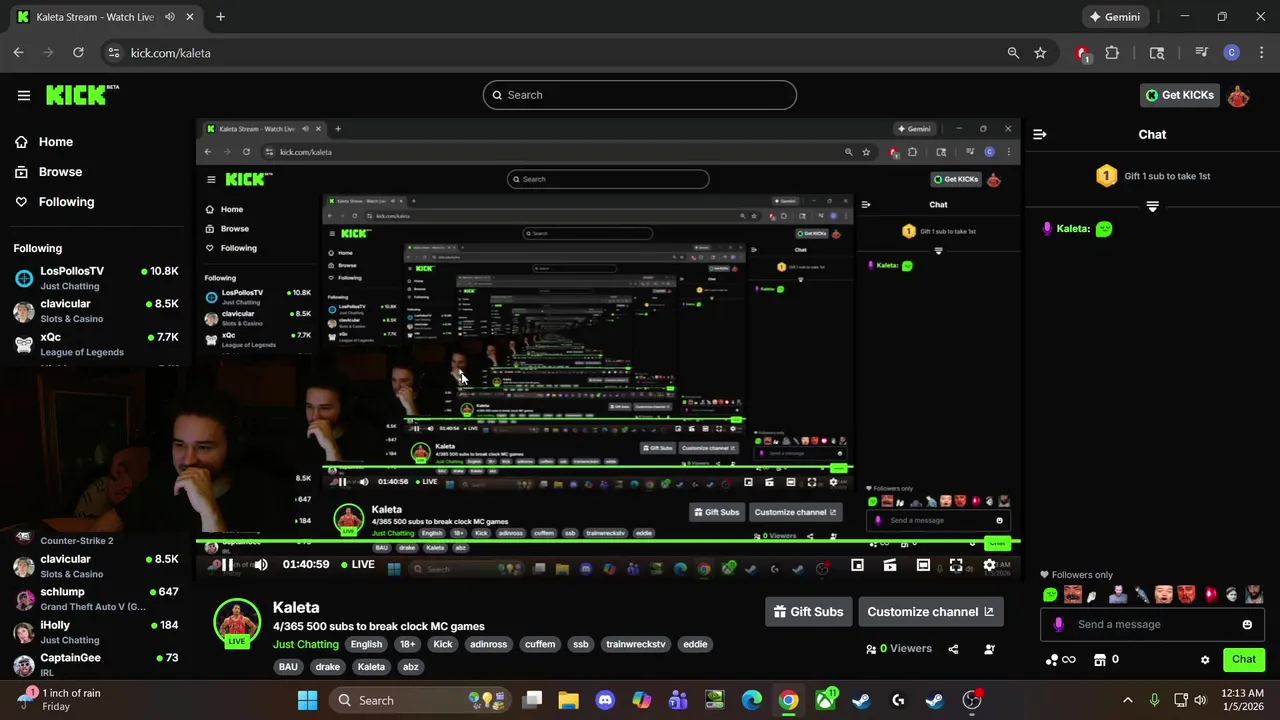Viewport: 1280px width, 720px height.
Task: Open the Chrome three-dot menu
Action: [x=1261, y=53]
